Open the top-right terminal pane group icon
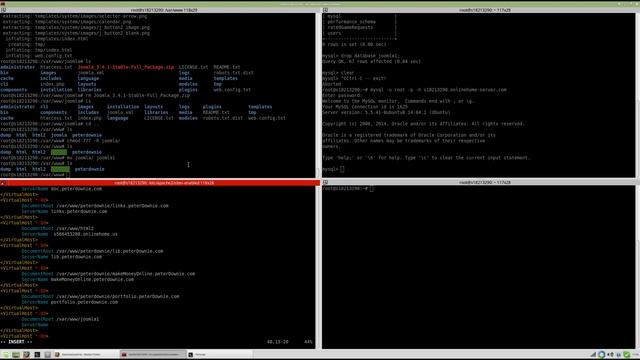The image size is (640, 360). click(325, 10)
